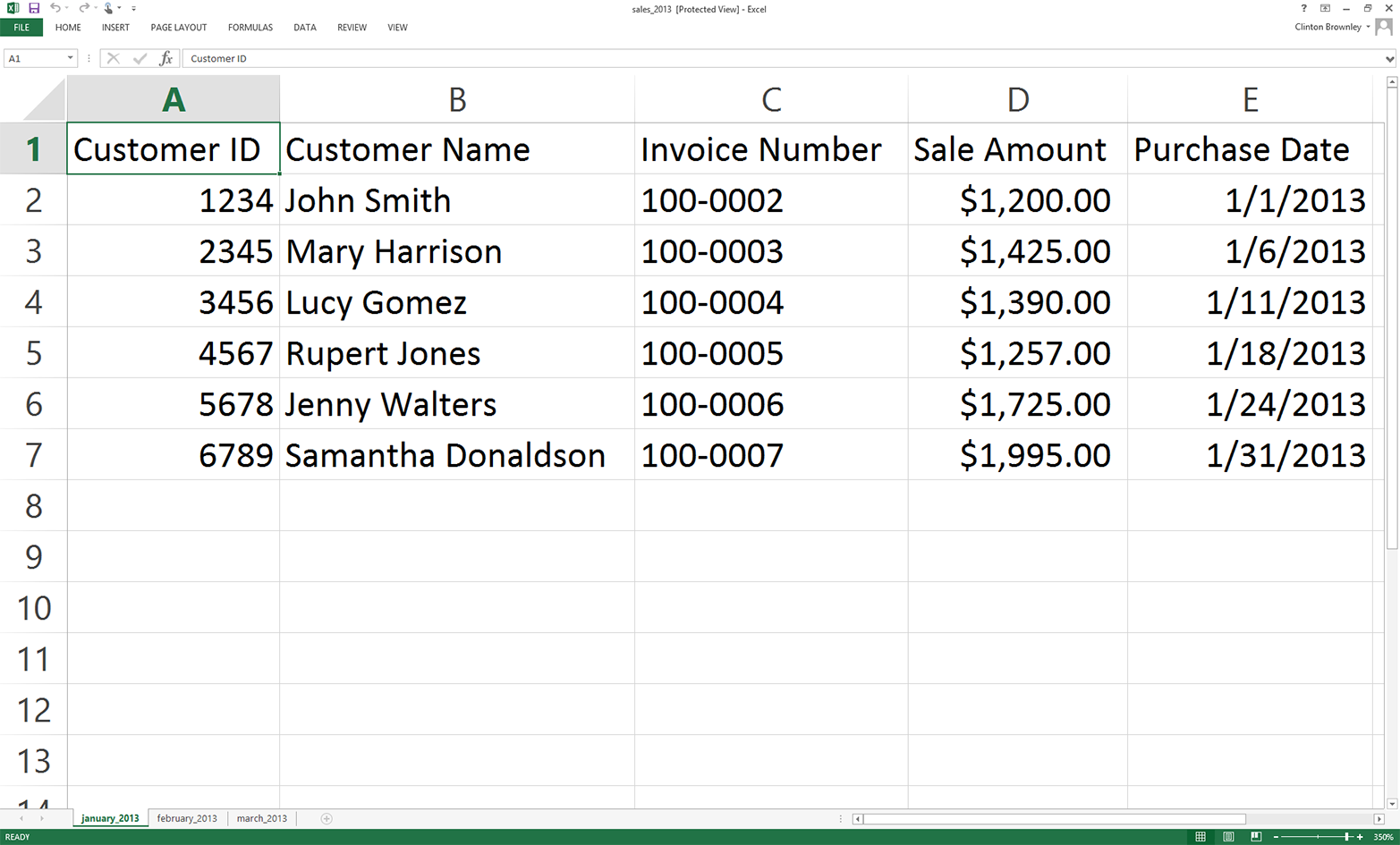Select column E header

[x=1250, y=99]
